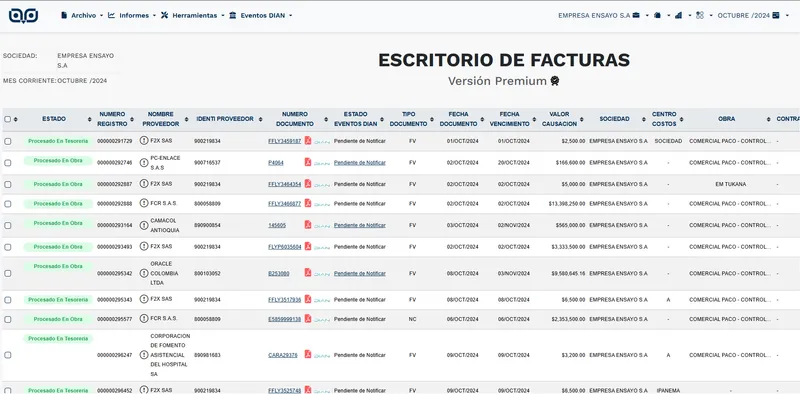Click info icon in row 000000291729
This screenshot has height=394, width=800.
(144, 140)
